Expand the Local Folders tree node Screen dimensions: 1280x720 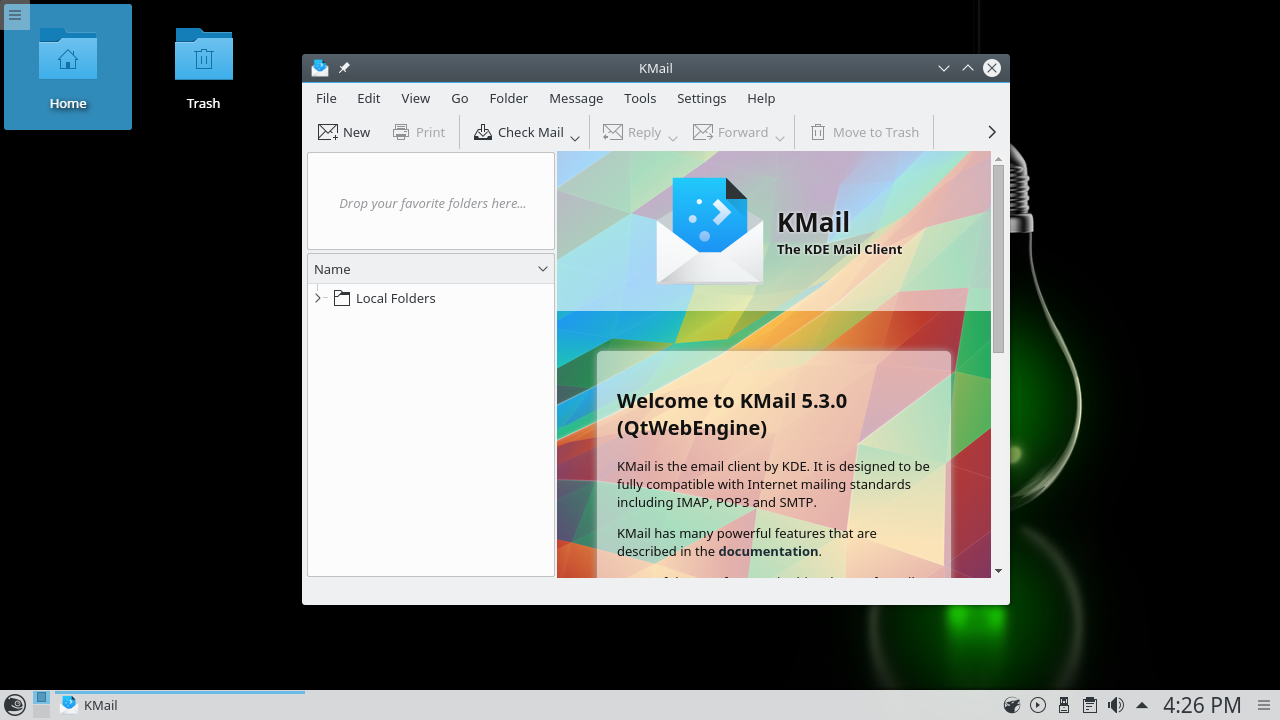(x=318, y=298)
